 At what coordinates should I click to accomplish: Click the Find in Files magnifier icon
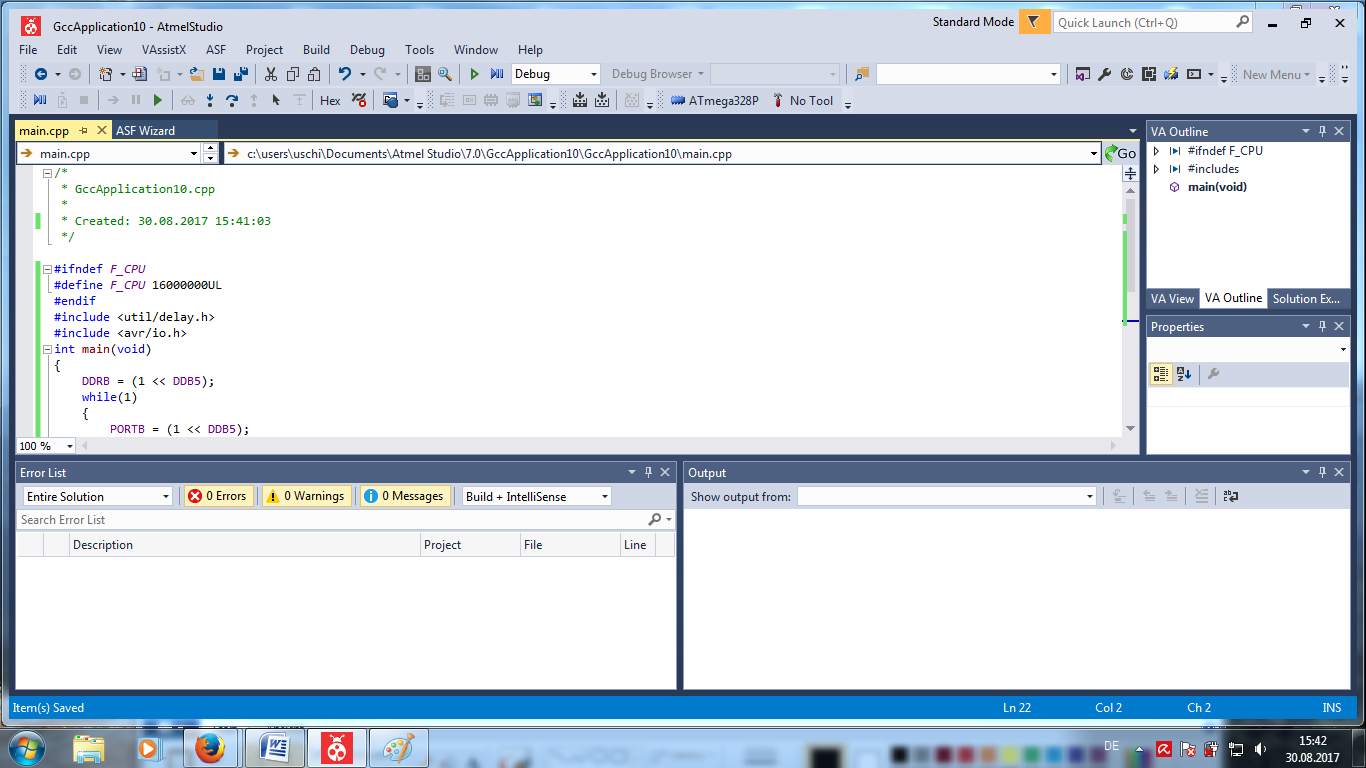pos(445,74)
